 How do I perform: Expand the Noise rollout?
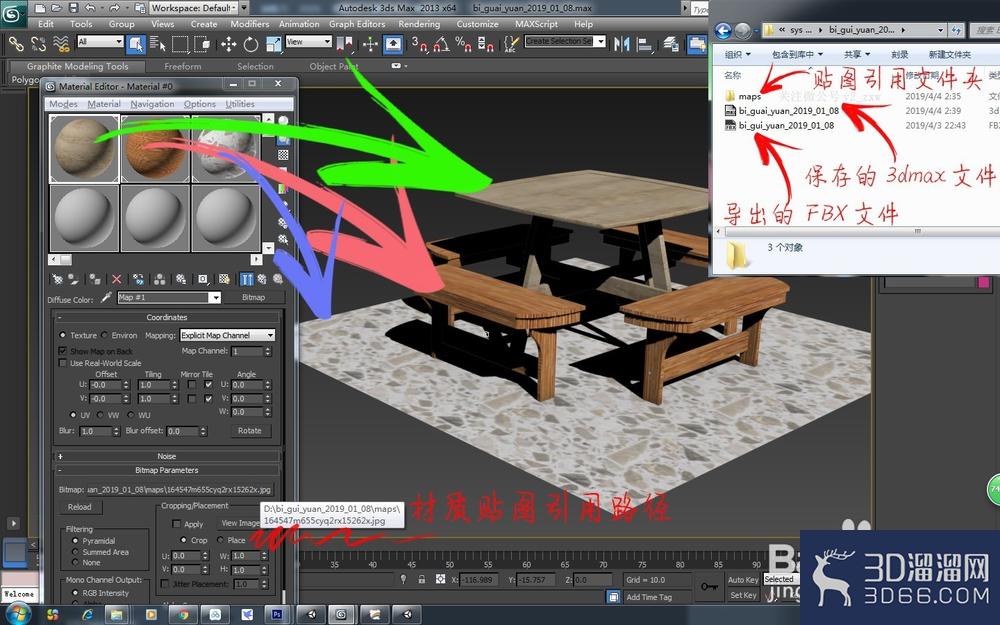click(167, 456)
